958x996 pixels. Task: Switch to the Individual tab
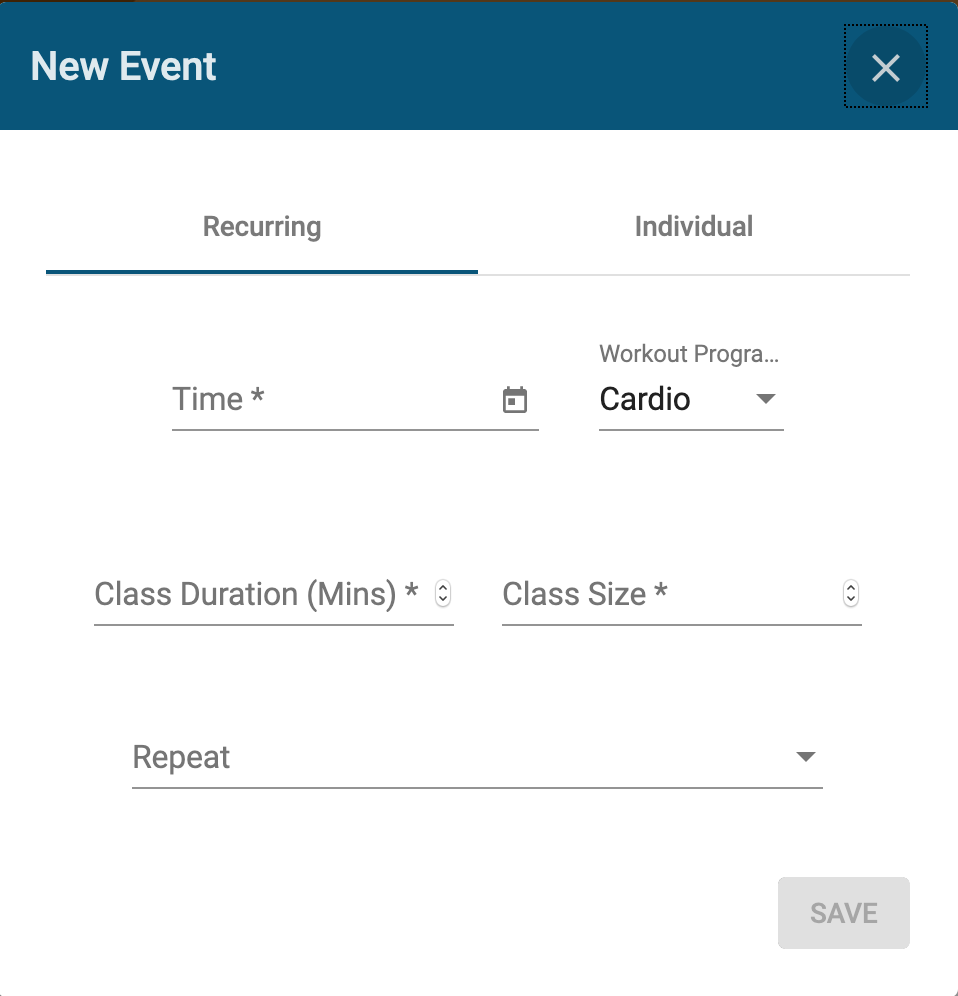coord(694,227)
